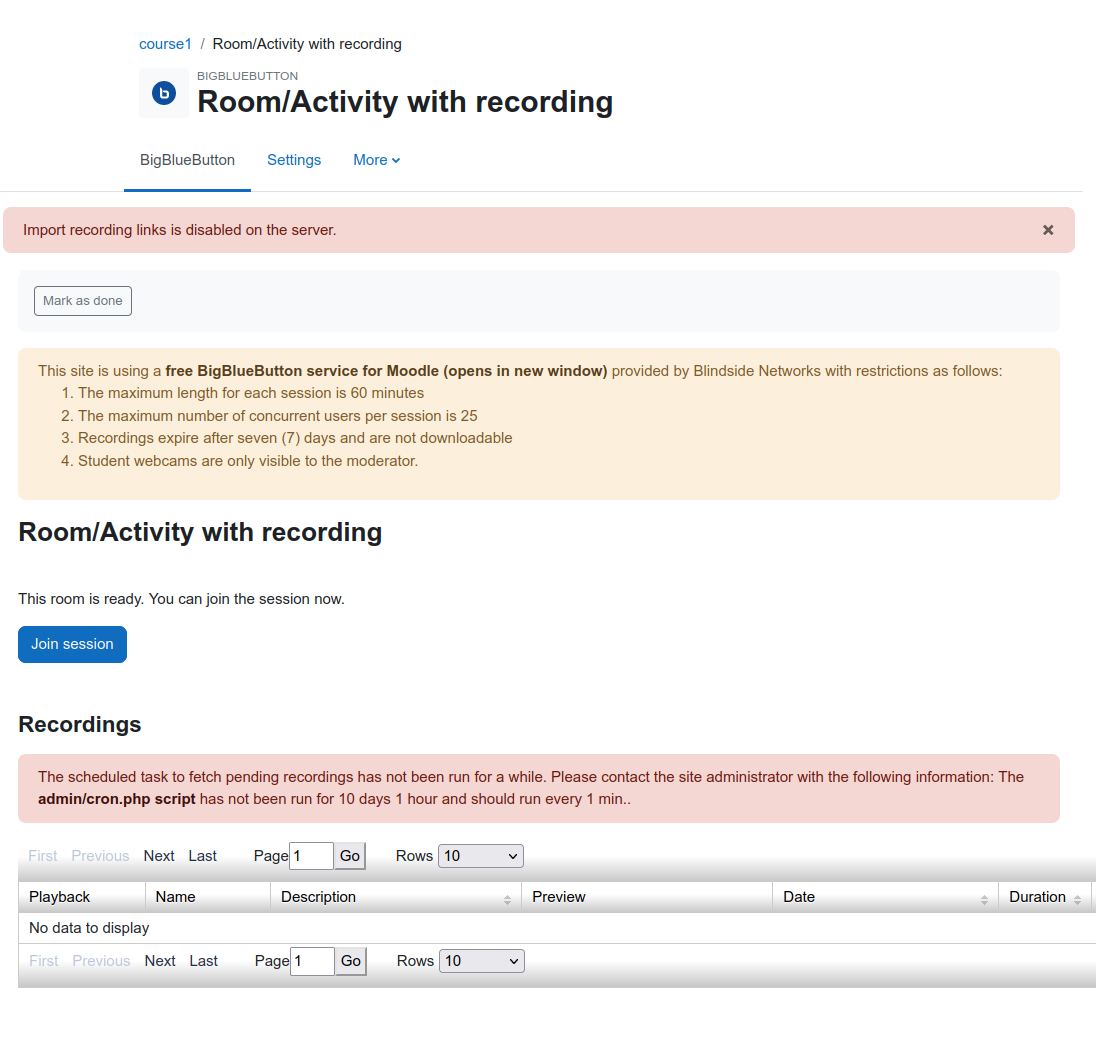
Task: Click First in the bottom paginator
Action: pos(43,961)
